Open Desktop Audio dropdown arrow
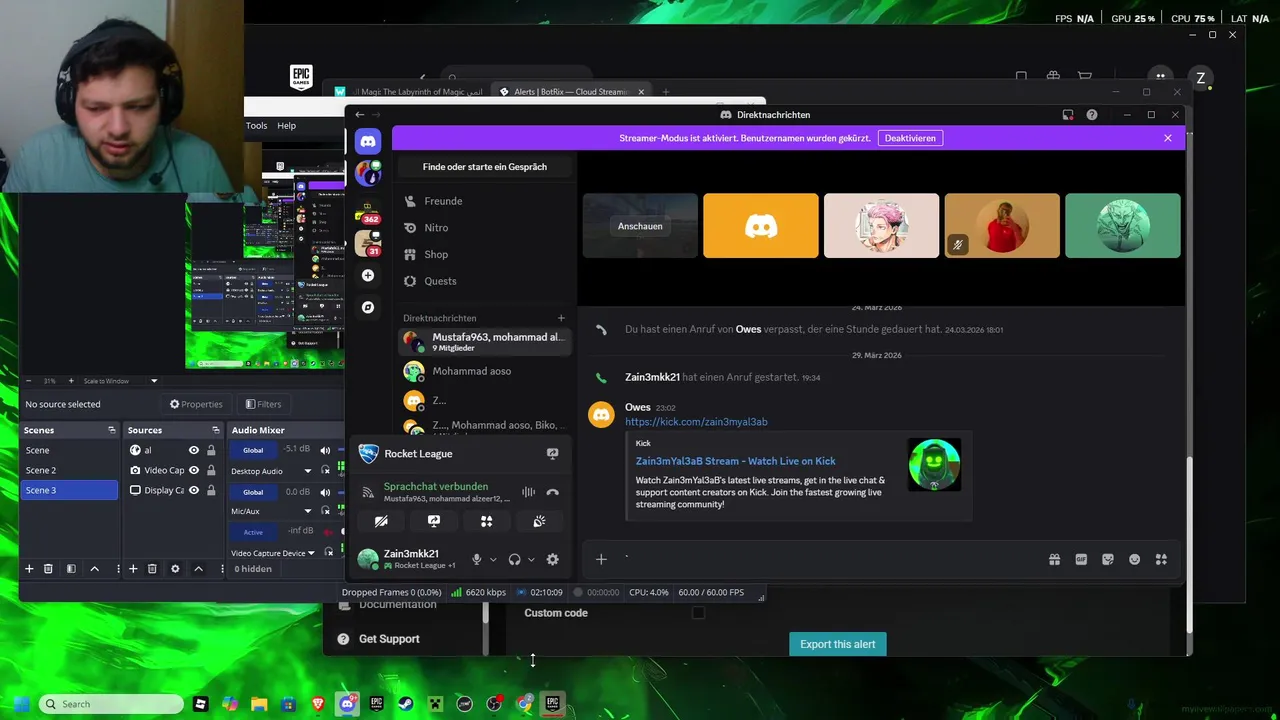Viewport: 1280px width, 720px height. pos(308,471)
